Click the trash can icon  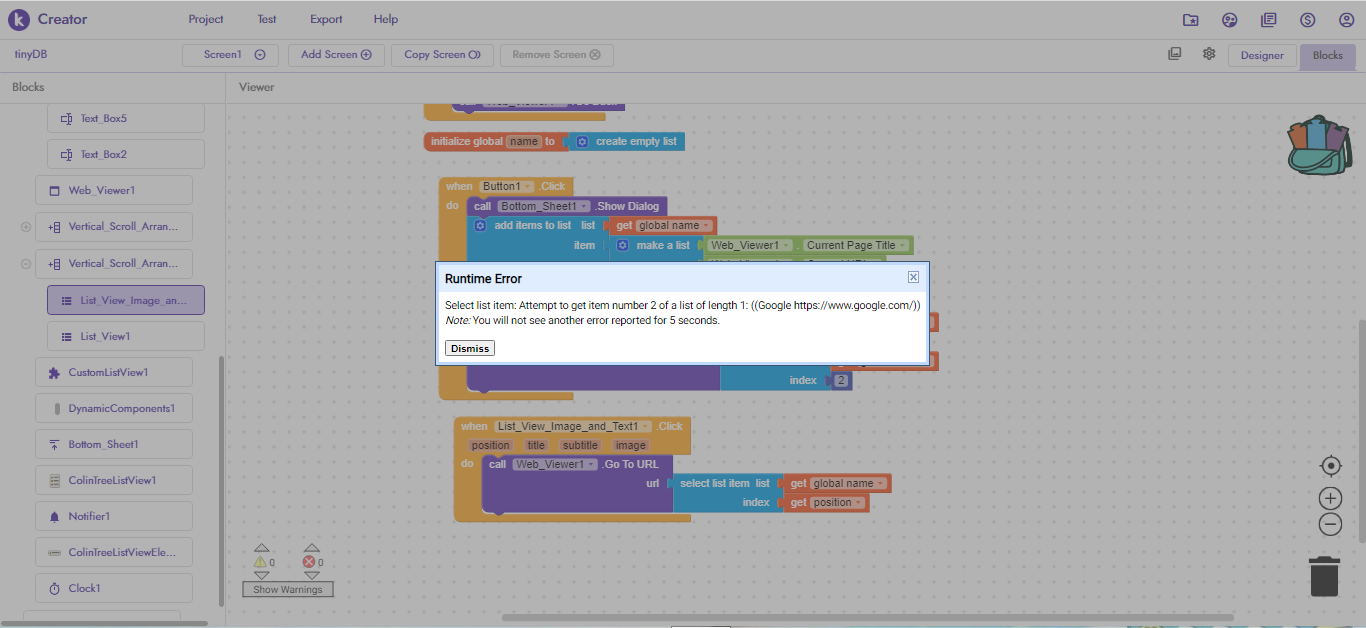(x=1324, y=576)
